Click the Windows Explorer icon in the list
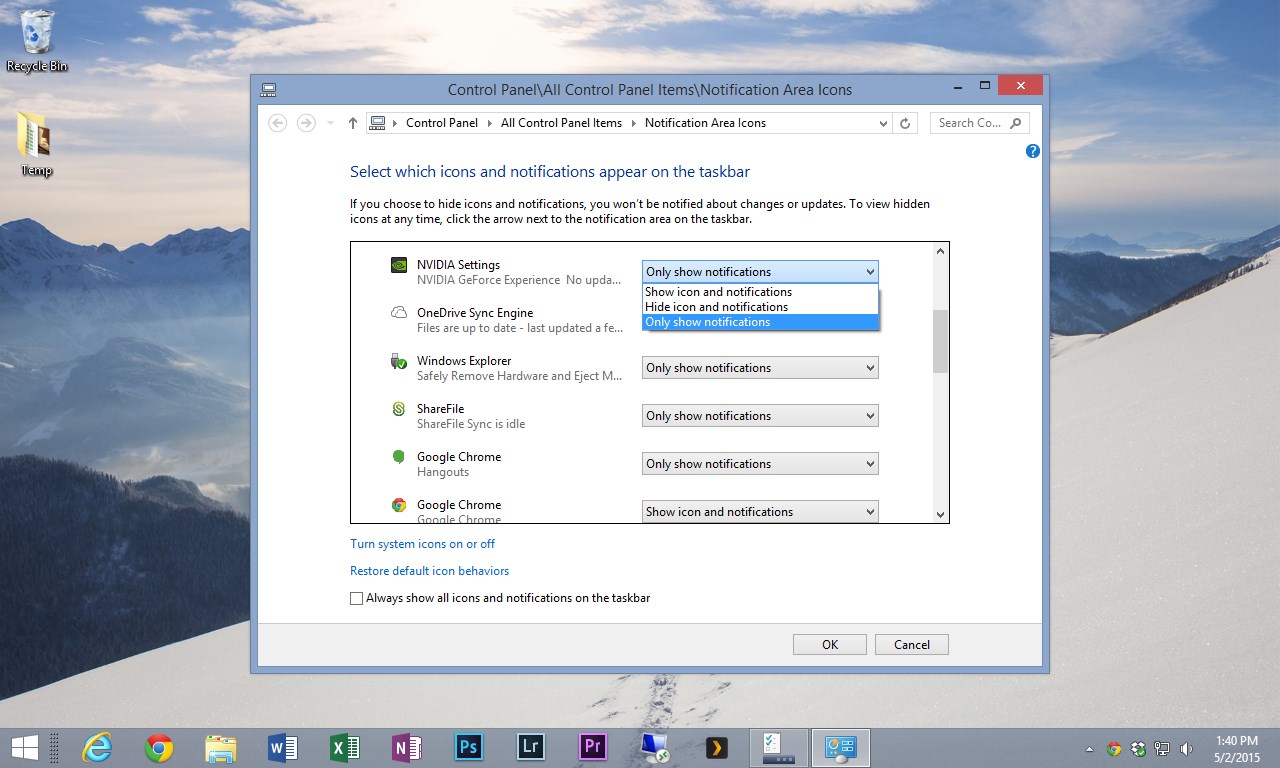 click(x=398, y=362)
